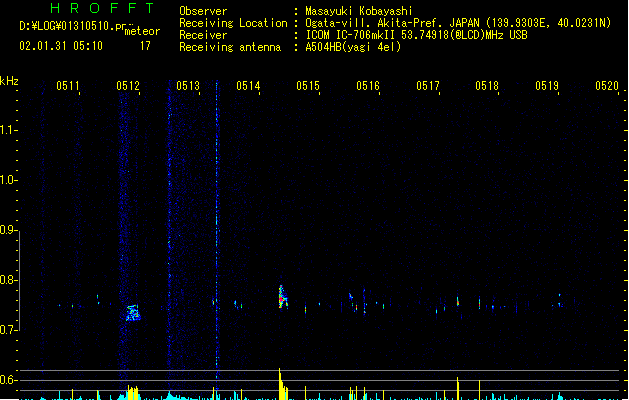
Task: Click the tallest yellow power spike after 0514
Action: point(280,384)
